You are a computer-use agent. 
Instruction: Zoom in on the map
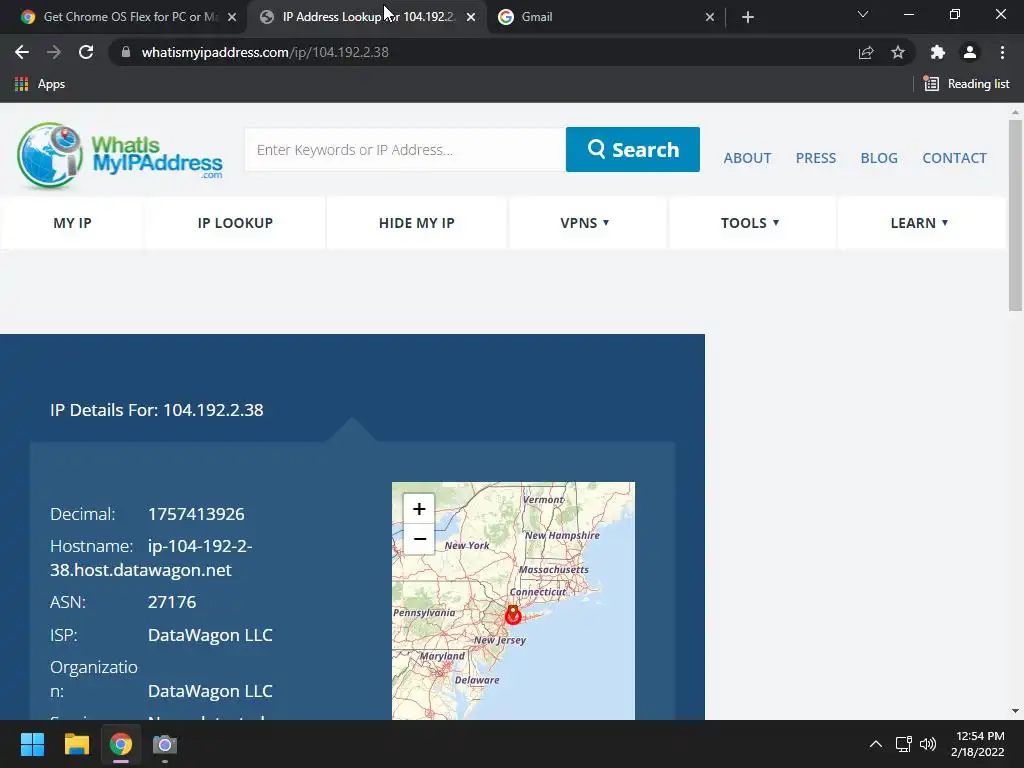419,509
